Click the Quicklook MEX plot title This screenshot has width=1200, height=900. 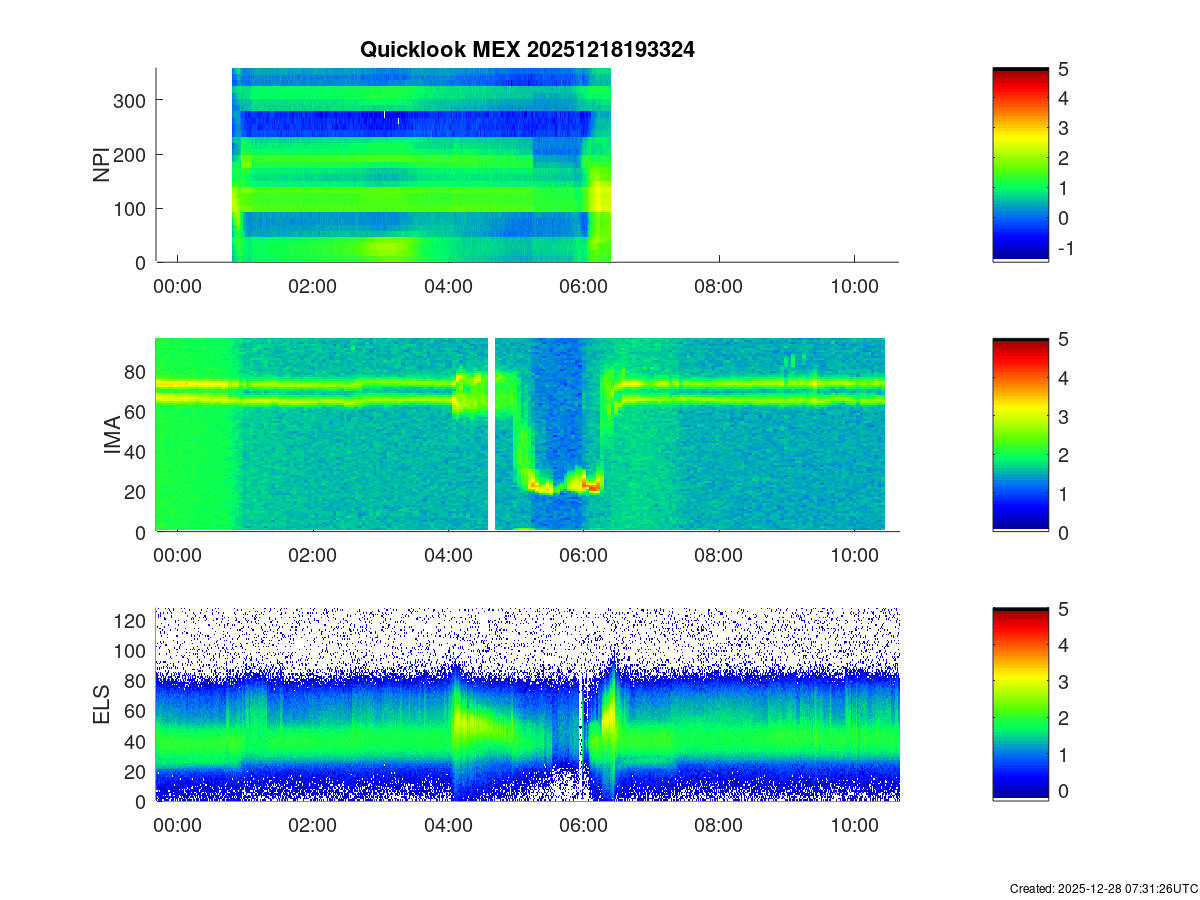click(x=527, y=49)
